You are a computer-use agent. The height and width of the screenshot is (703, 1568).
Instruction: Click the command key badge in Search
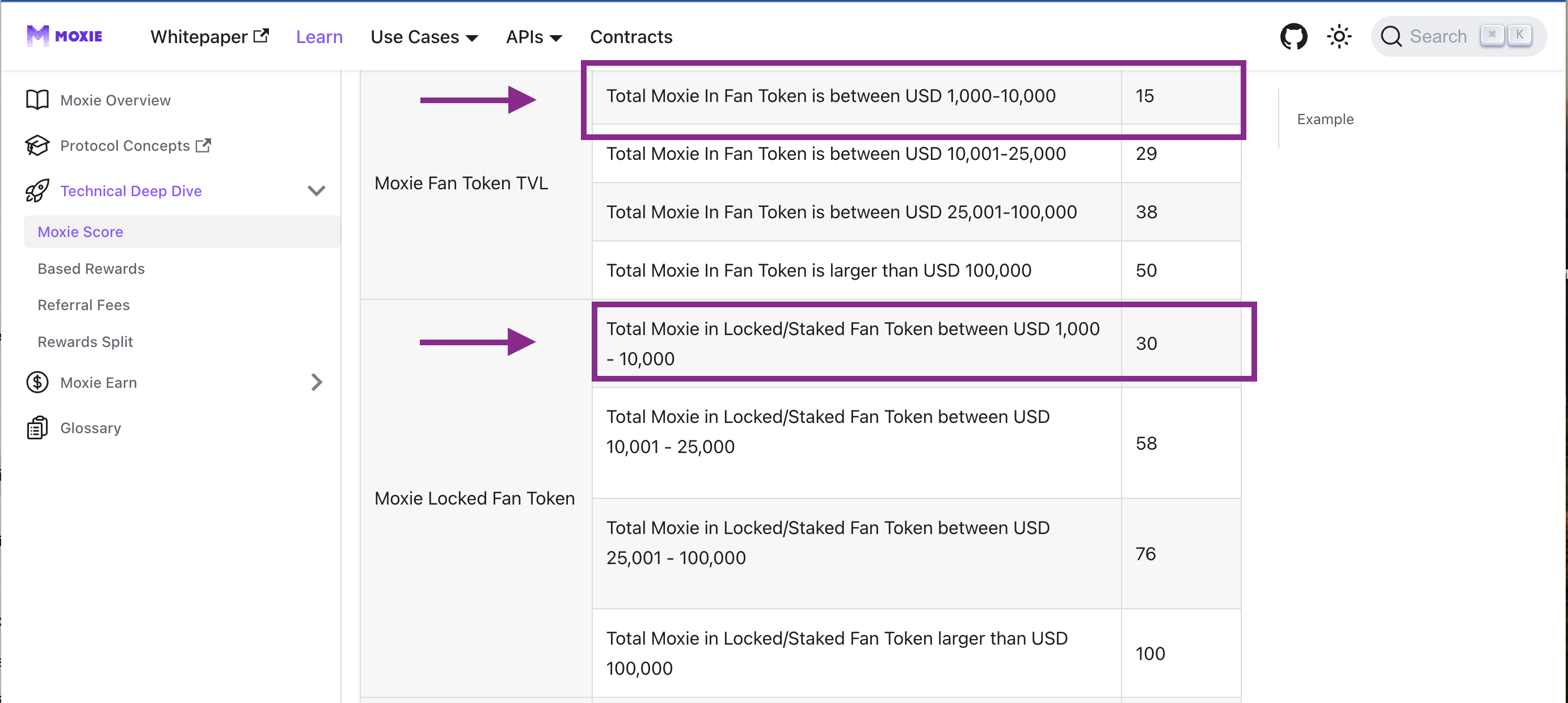(1492, 35)
